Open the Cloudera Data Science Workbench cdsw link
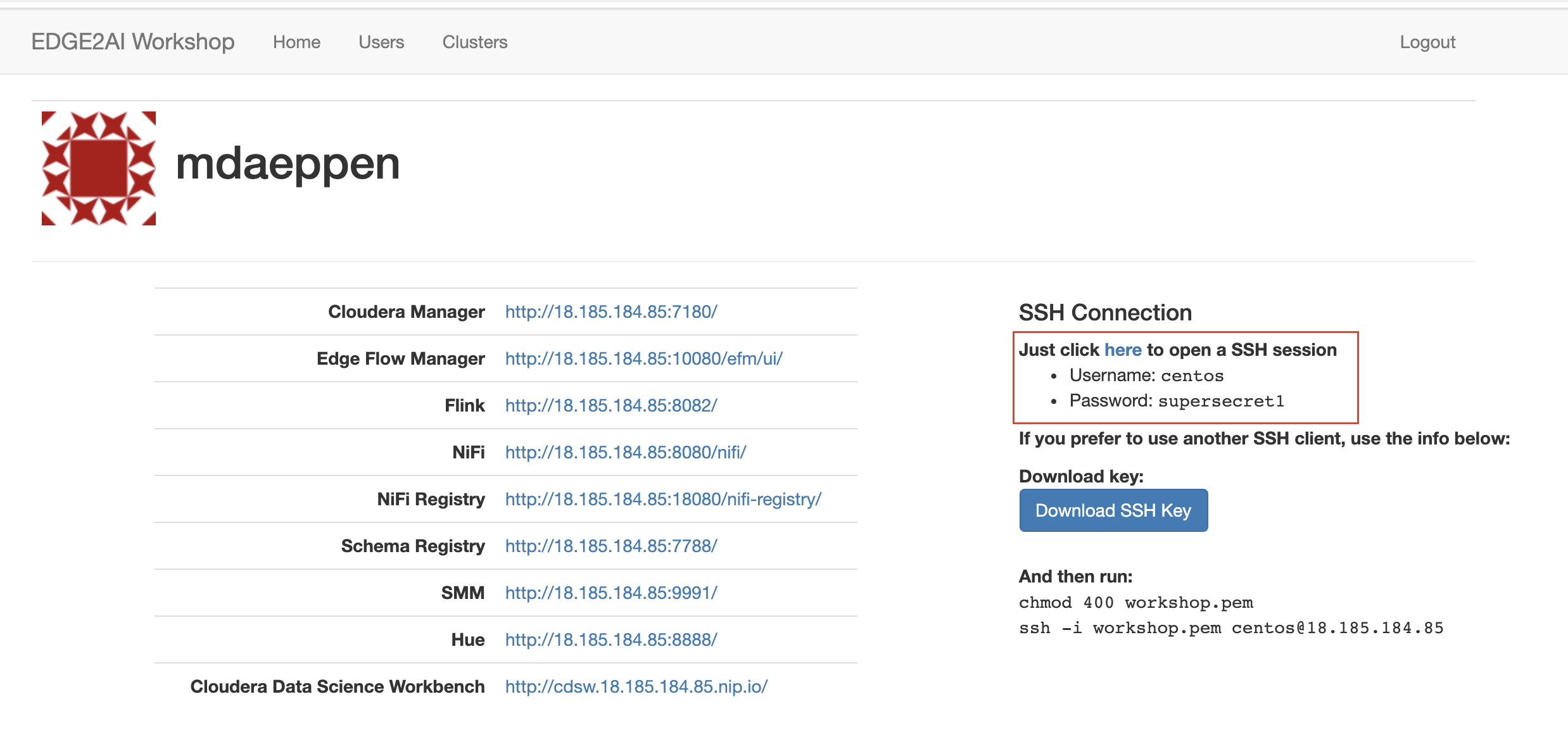 [636, 686]
